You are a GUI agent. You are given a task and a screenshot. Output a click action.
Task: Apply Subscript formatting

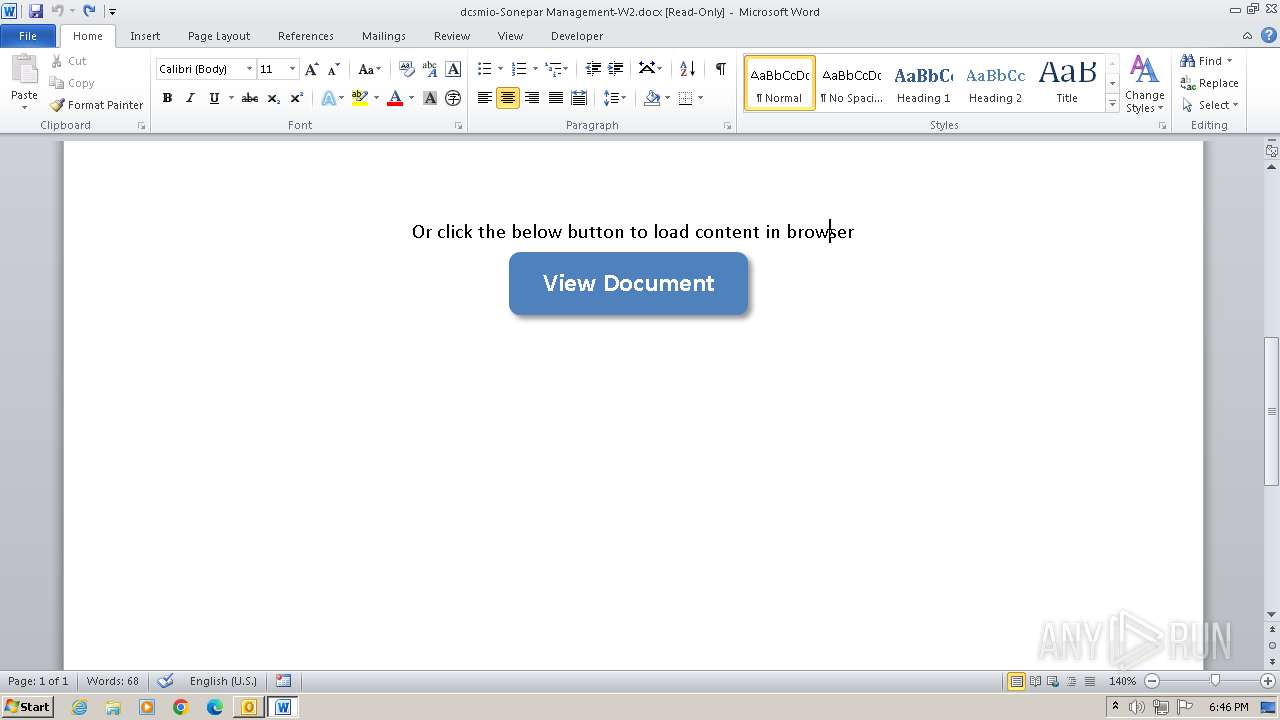(274, 98)
